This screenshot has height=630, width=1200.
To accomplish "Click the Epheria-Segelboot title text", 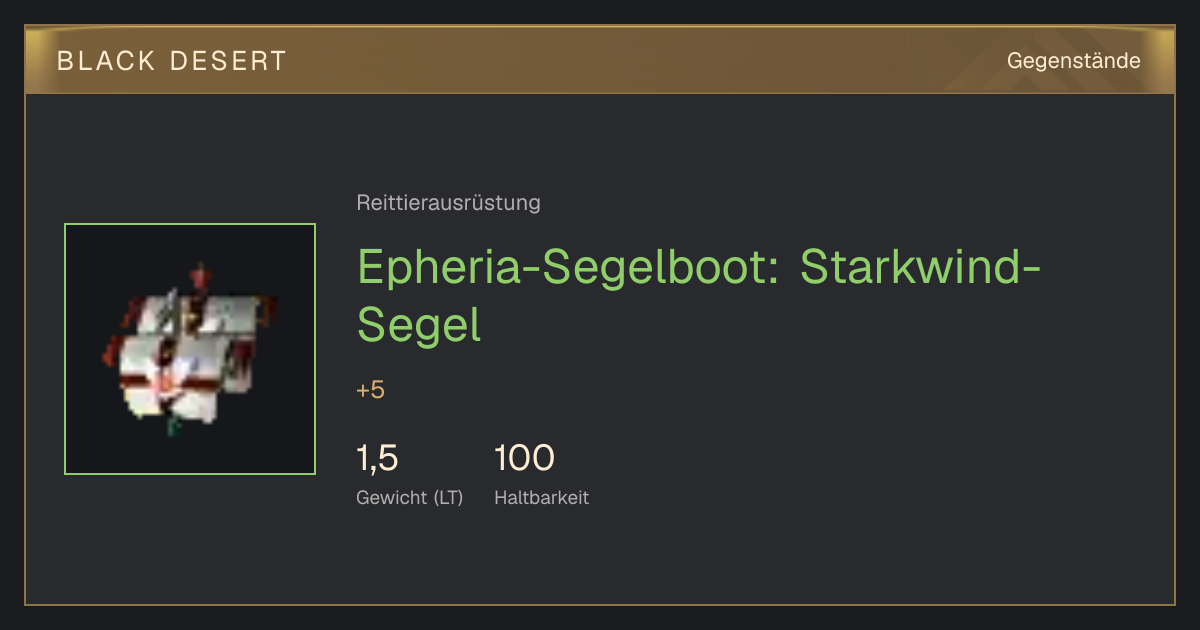I will (x=700, y=296).
